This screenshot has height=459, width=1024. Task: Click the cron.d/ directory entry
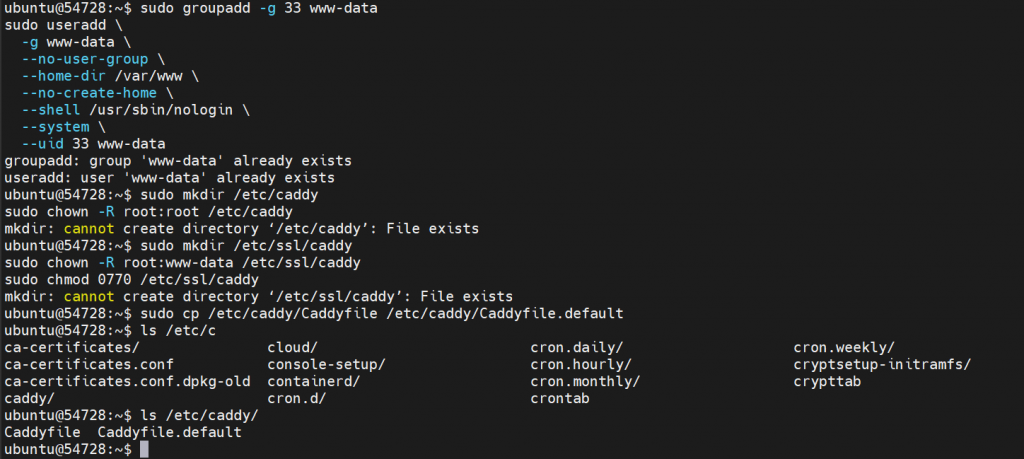pyautogui.click(x=297, y=399)
